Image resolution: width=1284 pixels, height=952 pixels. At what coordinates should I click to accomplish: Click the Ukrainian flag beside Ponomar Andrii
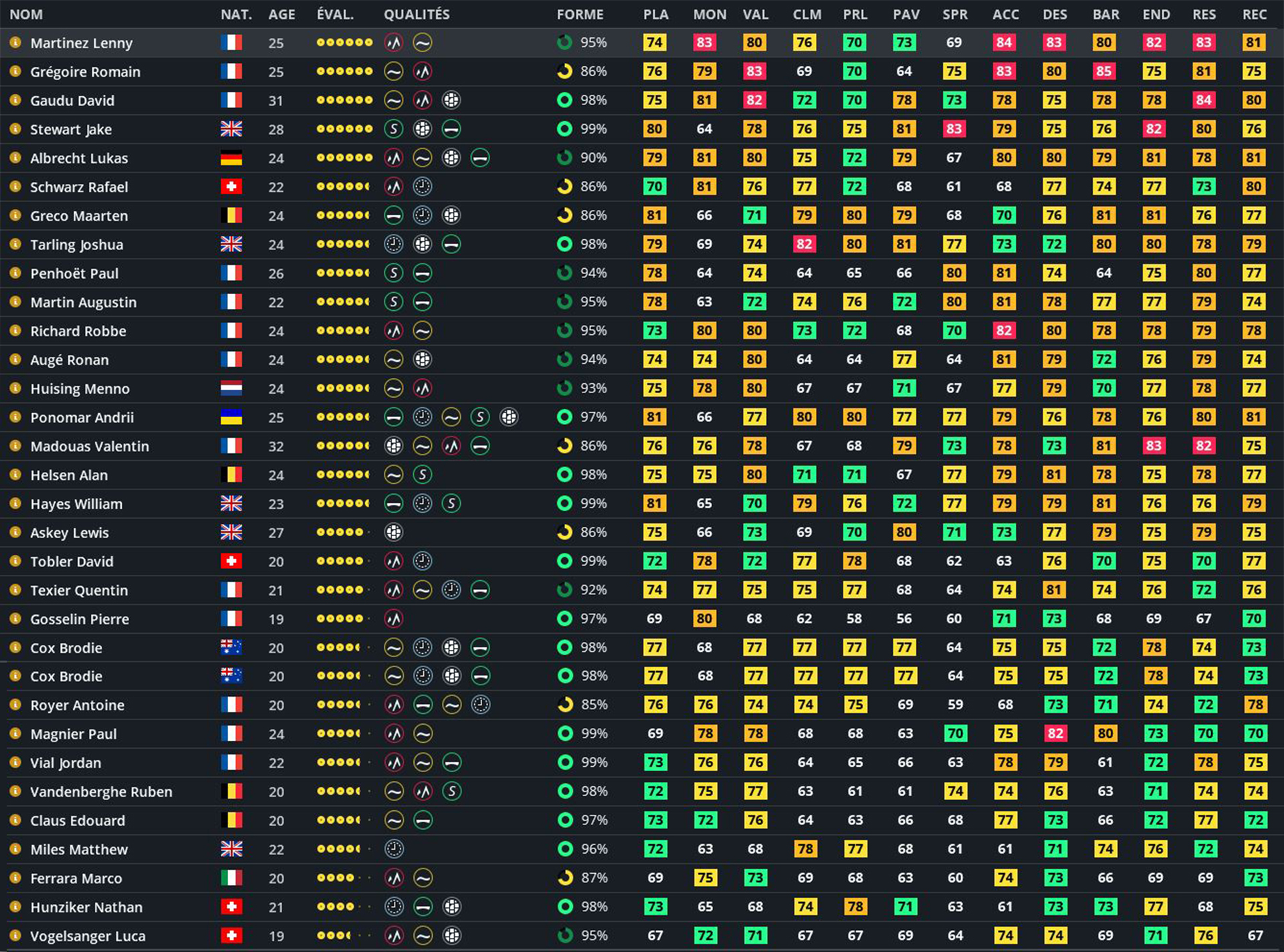[231, 417]
